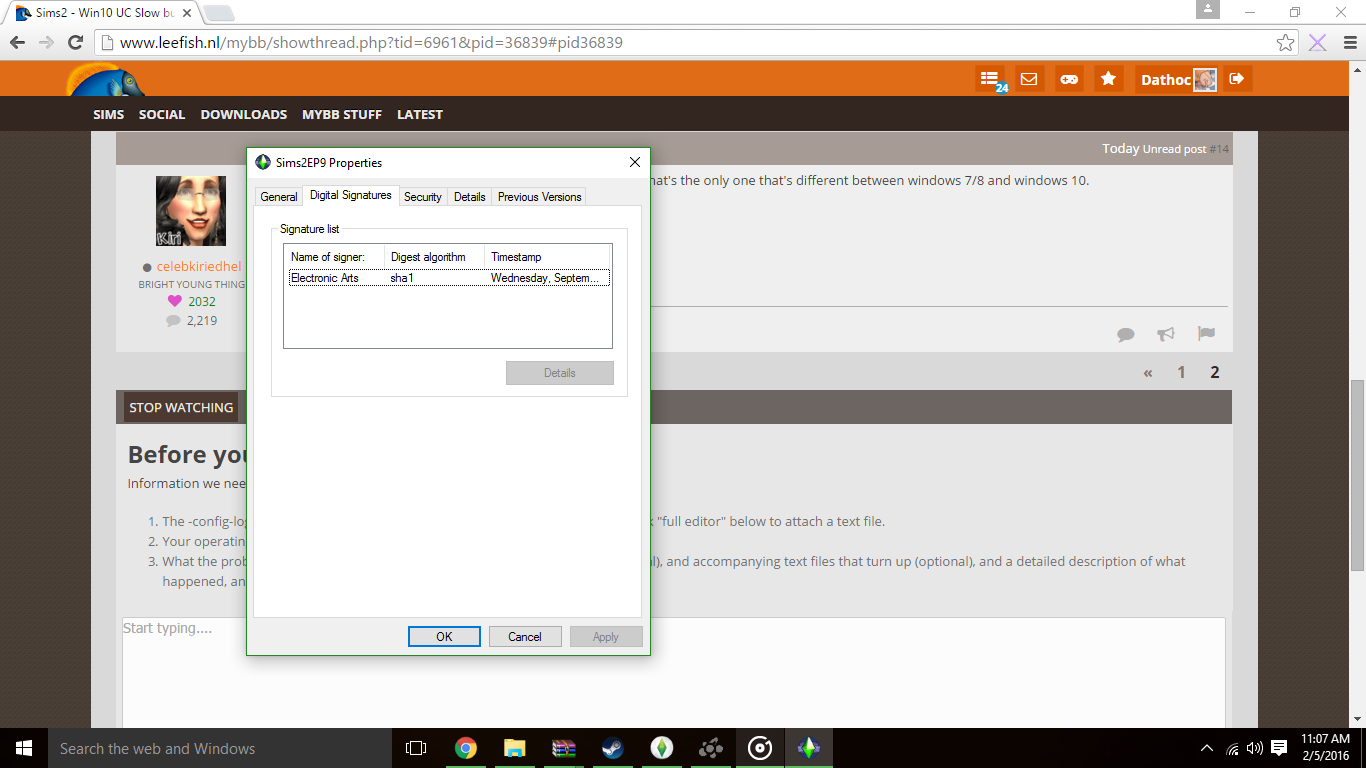Click the speech bubble reply icon on post
This screenshot has width=1366, height=768.
click(x=1126, y=334)
